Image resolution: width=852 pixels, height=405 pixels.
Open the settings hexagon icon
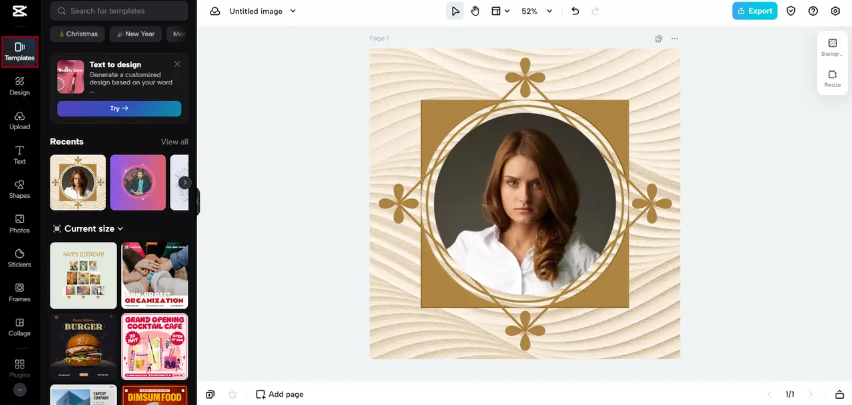point(835,11)
